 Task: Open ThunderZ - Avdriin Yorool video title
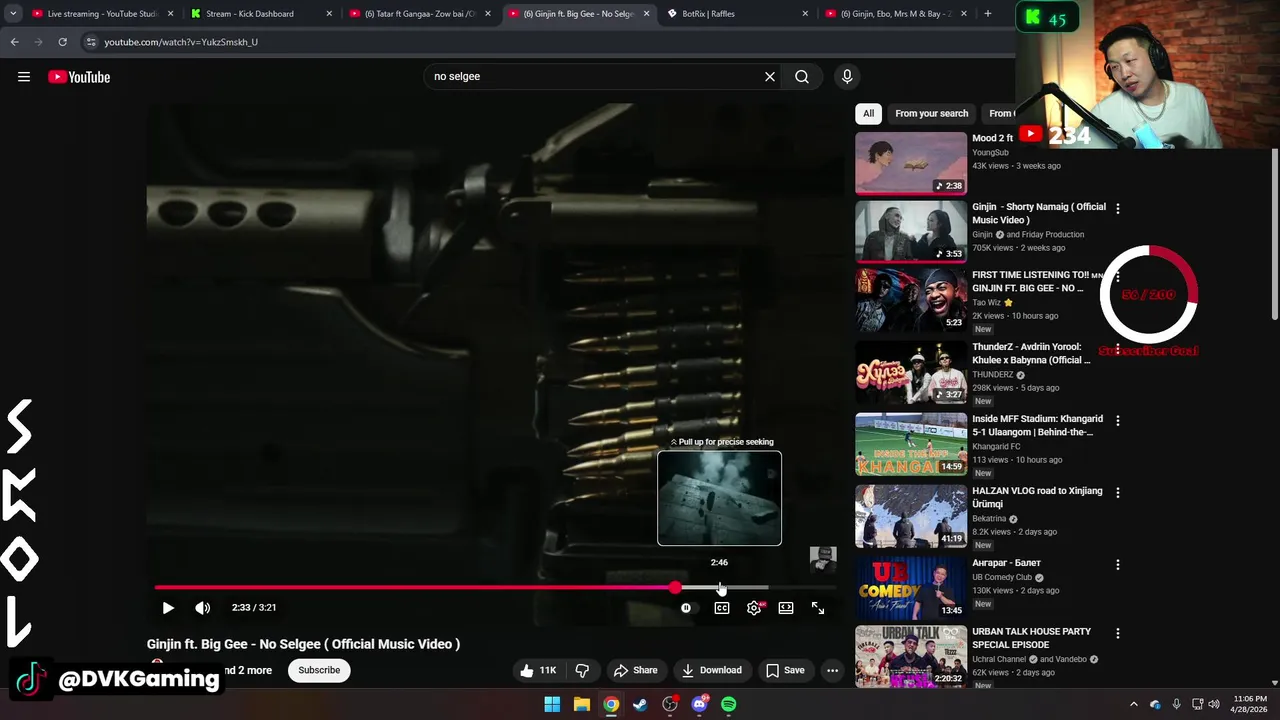[1031, 353]
